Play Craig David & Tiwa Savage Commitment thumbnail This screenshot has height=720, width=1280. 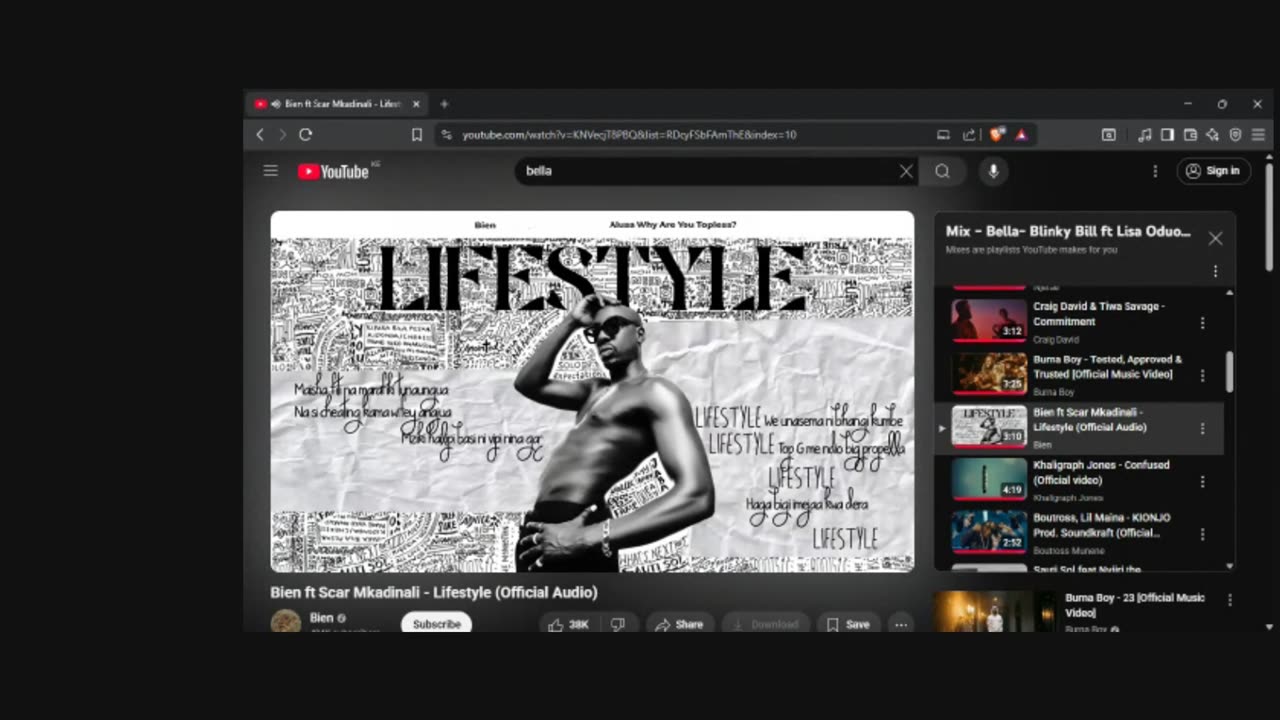[x=989, y=320]
